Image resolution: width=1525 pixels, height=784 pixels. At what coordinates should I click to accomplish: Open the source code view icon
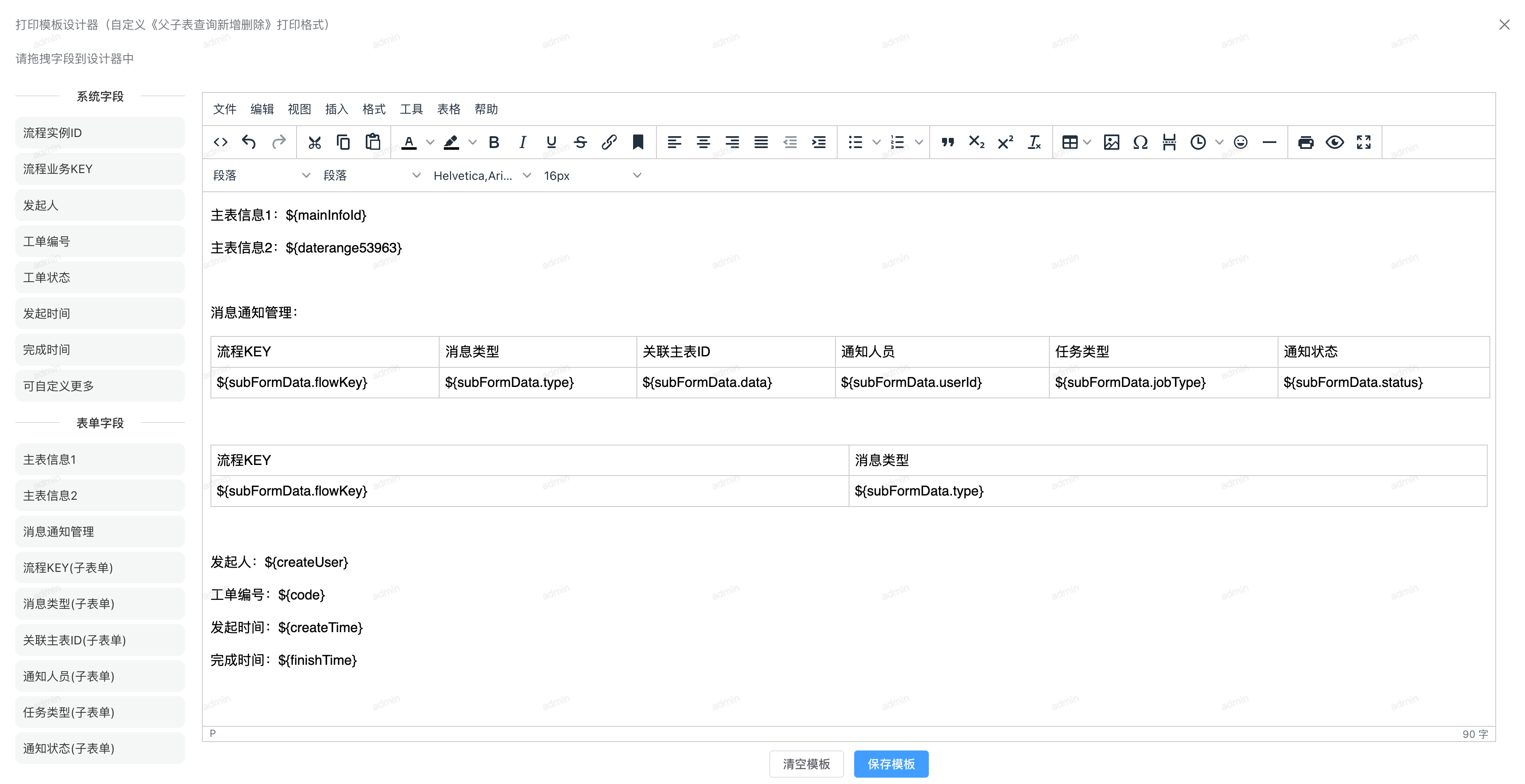(220, 142)
